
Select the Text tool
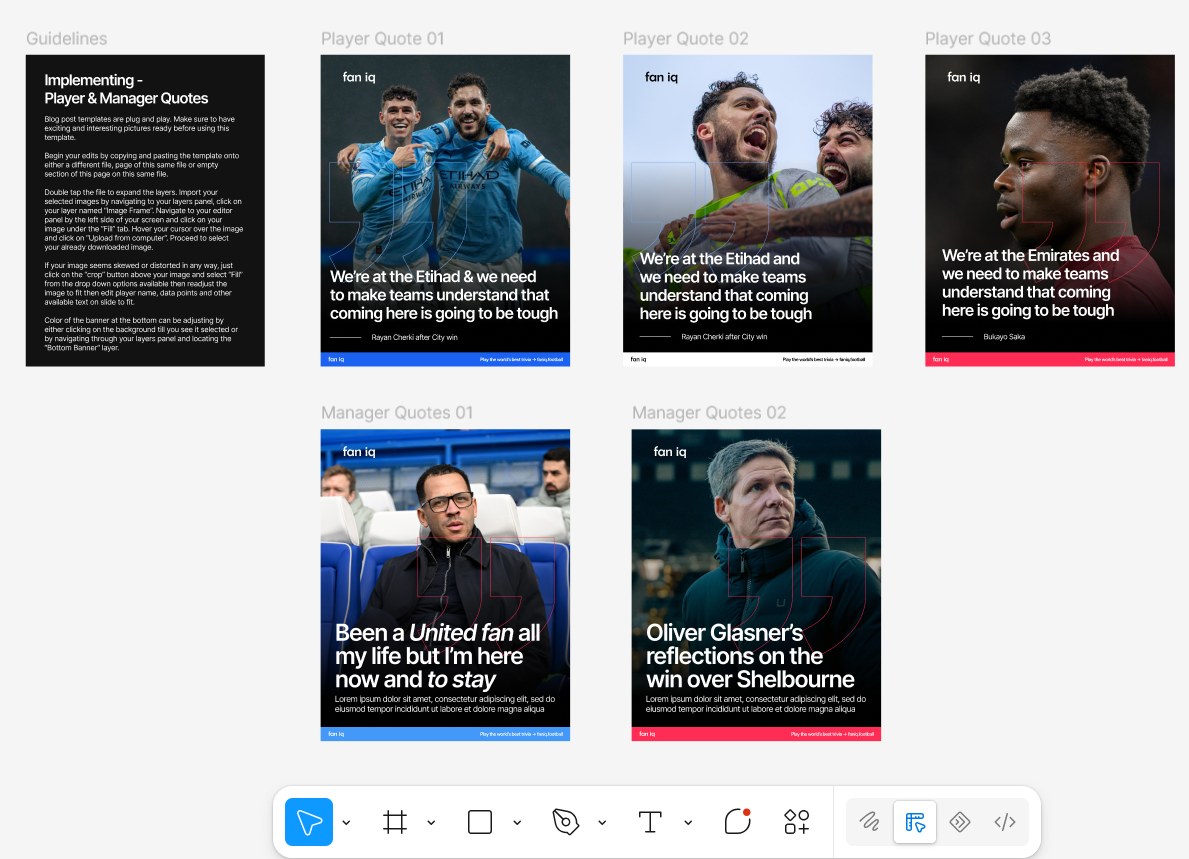click(x=650, y=822)
